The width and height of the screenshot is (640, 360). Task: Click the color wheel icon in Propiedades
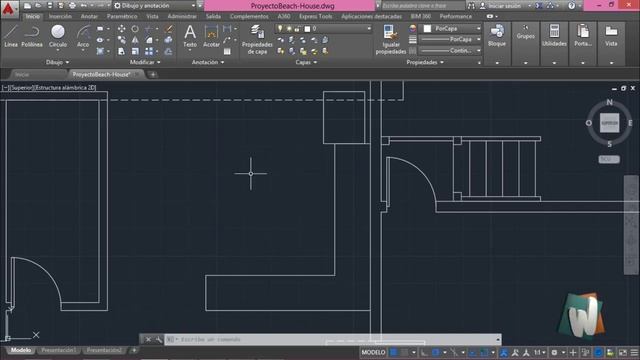tap(413, 29)
